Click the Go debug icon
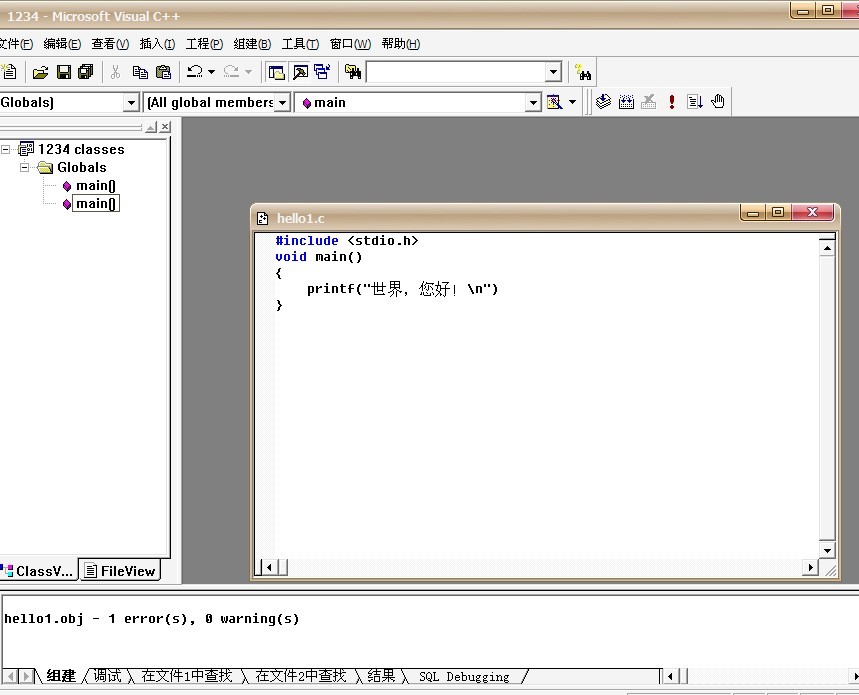The width and height of the screenshot is (859, 695). (695, 102)
